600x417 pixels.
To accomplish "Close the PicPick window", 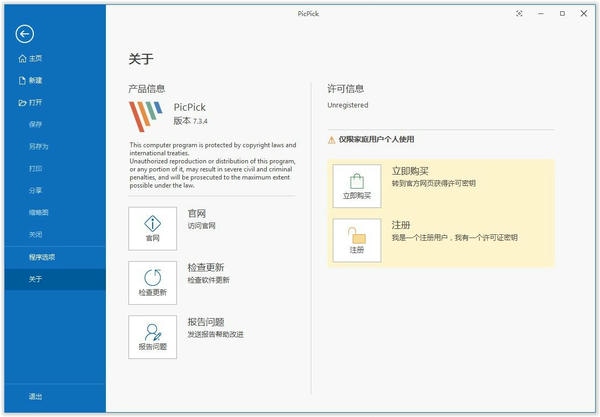I will coord(584,14).
